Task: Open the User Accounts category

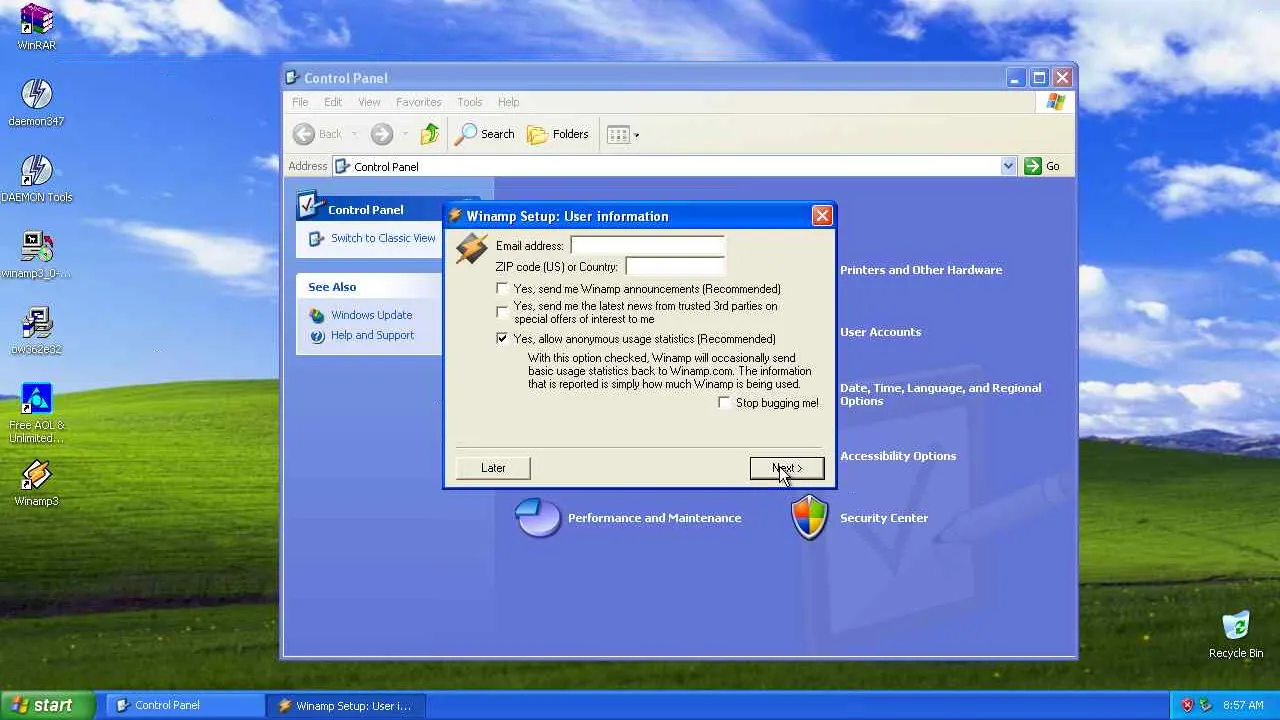Action: (x=880, y=332)
